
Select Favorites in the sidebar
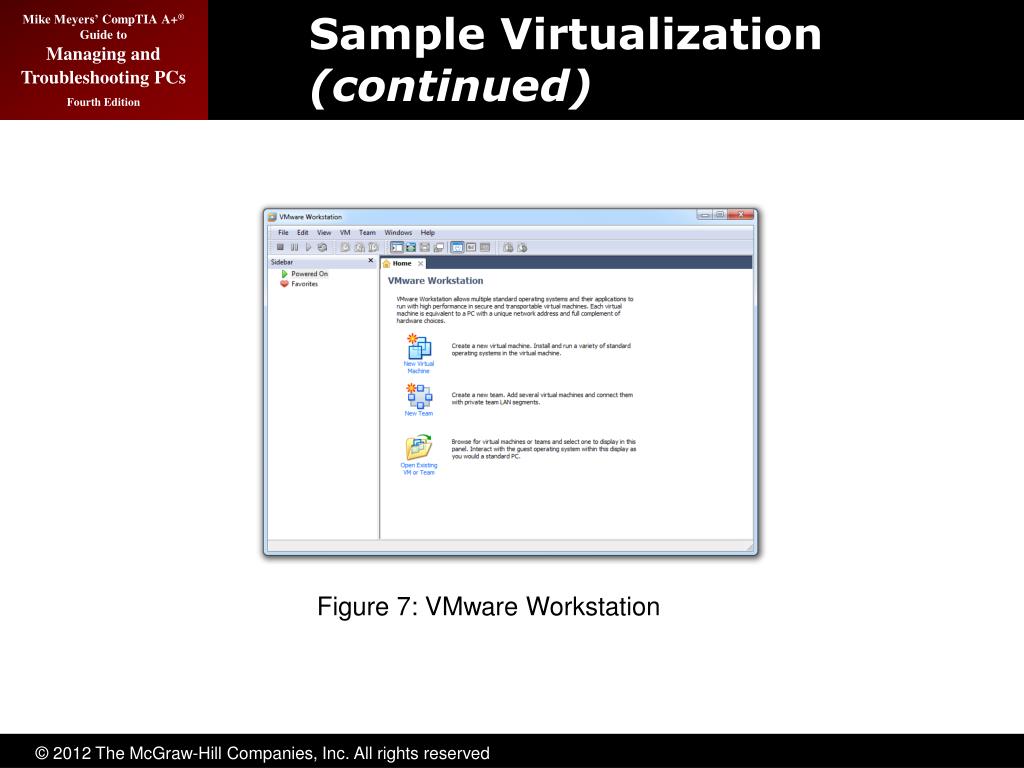coord(304,284)
